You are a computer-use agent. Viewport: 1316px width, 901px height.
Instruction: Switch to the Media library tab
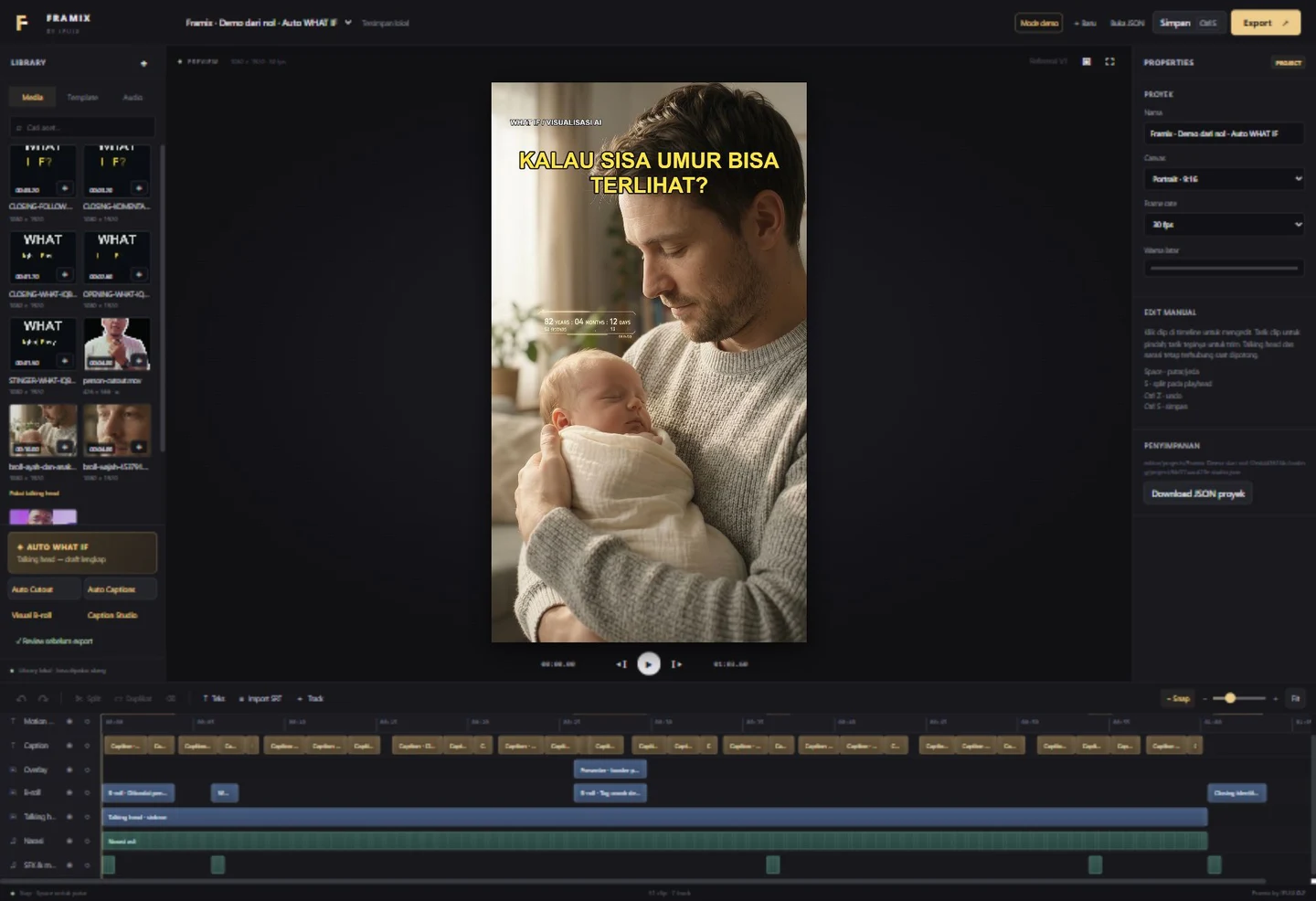[33, 97]
